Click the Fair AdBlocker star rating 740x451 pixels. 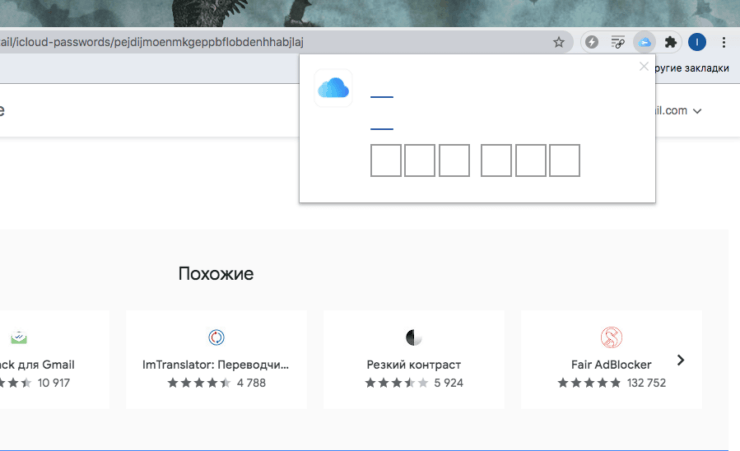(589, 383)
